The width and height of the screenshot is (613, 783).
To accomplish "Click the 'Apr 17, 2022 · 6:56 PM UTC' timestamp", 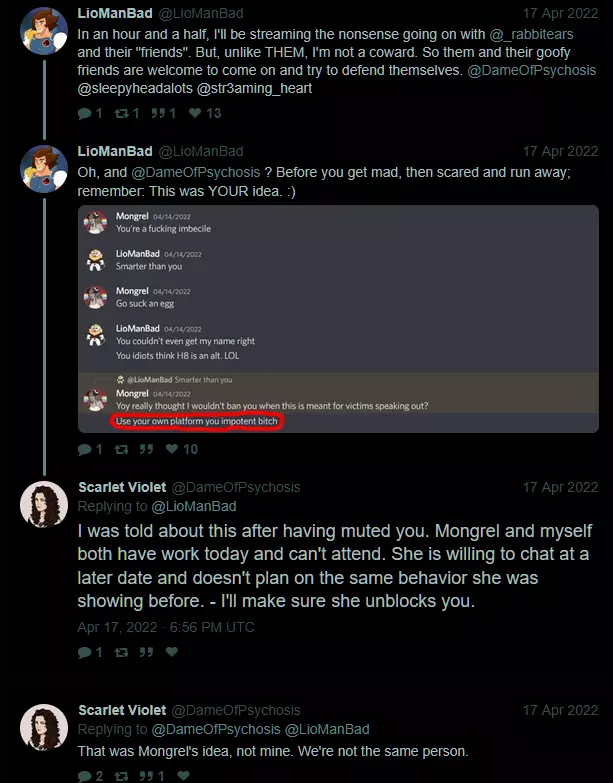I will (166, 627).
